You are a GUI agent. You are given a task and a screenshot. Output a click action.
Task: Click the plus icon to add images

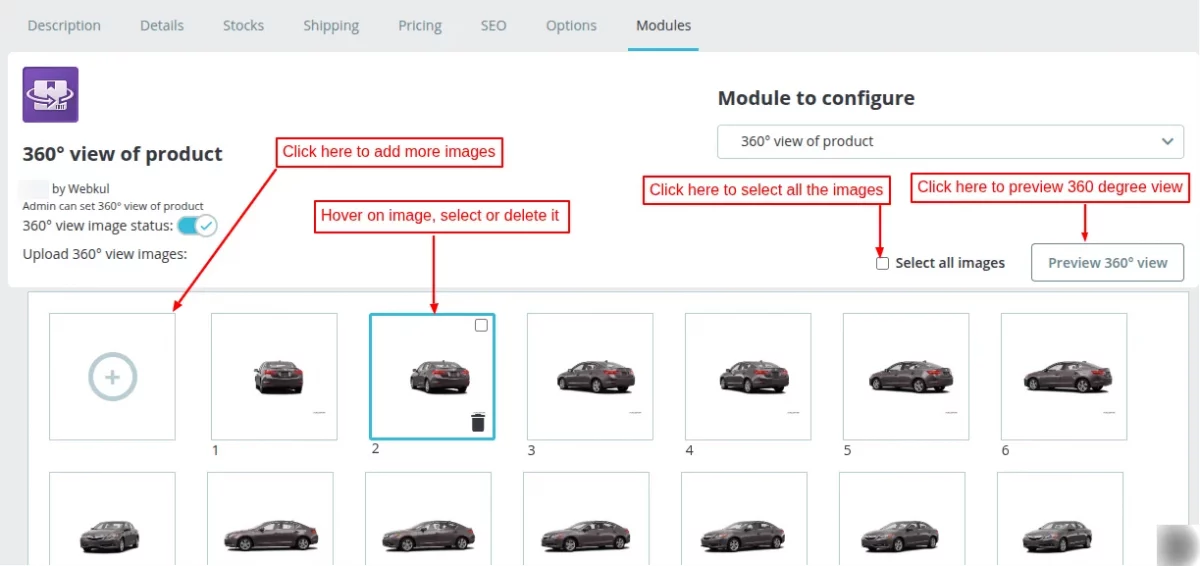click(x=112, y=377)
